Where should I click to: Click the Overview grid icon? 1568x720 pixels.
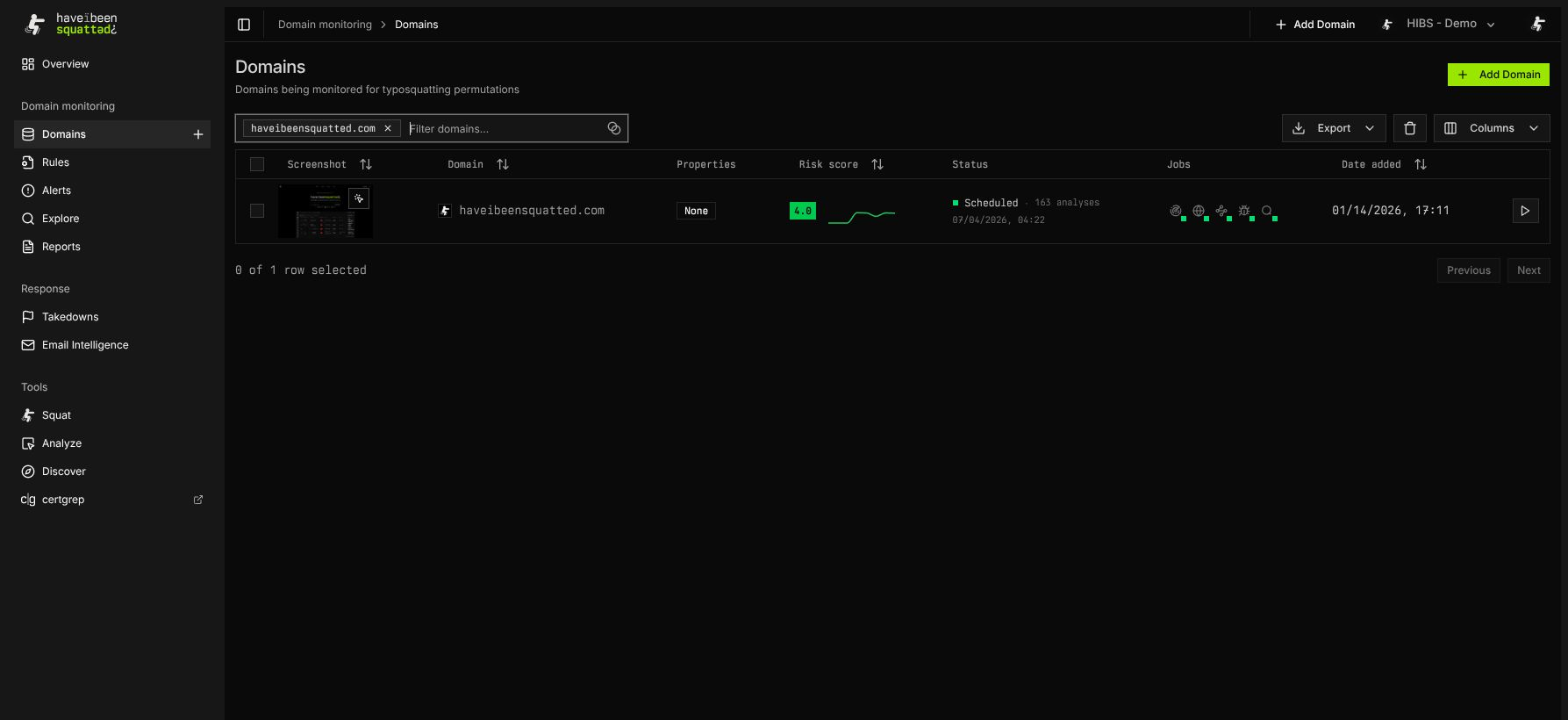click(x=28, y=64)
